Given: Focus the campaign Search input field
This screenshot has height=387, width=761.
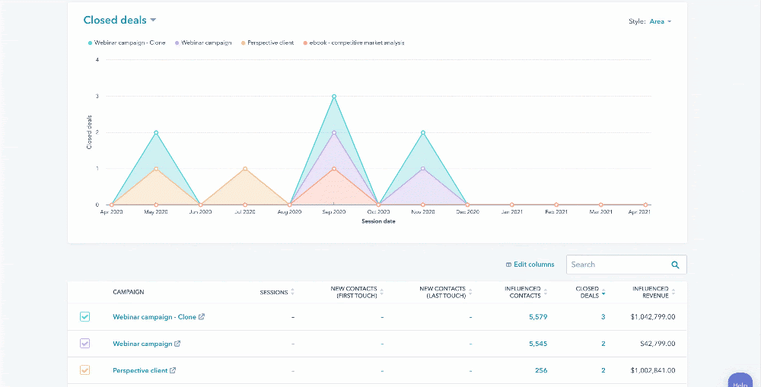Looking at the screenshot, I should pyautogui.click(x=618, y=265).
